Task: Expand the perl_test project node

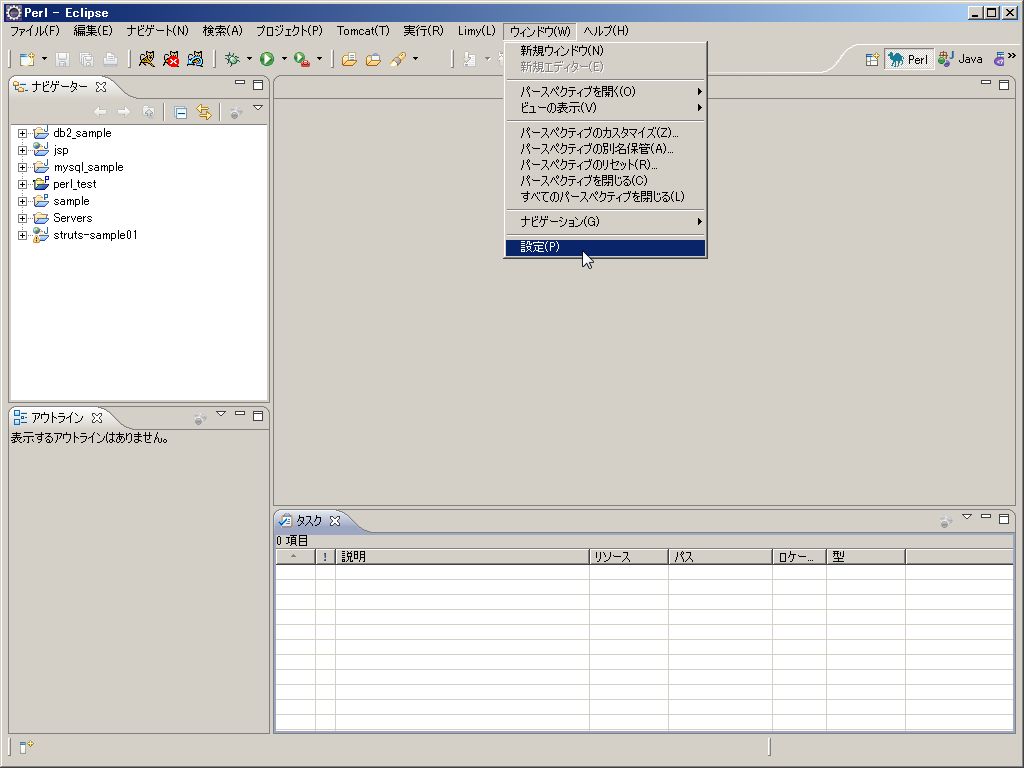Action: point(22,184)
